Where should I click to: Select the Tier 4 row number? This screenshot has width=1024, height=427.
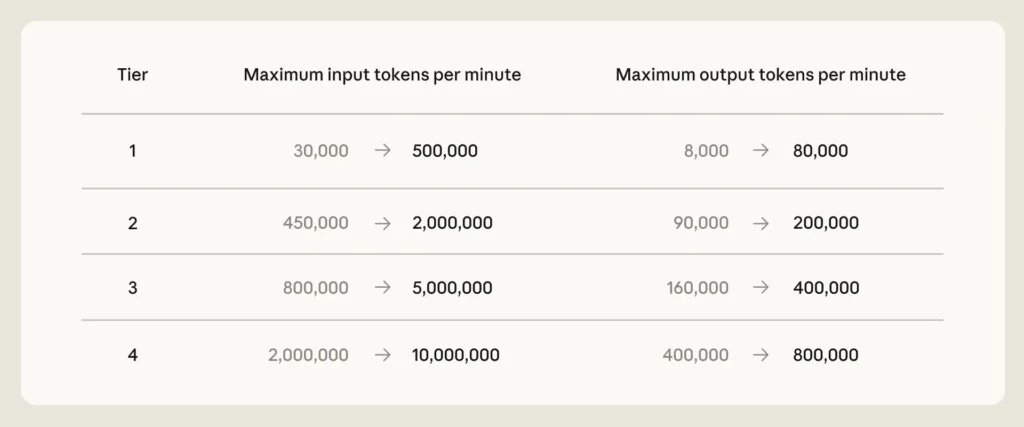133,355
